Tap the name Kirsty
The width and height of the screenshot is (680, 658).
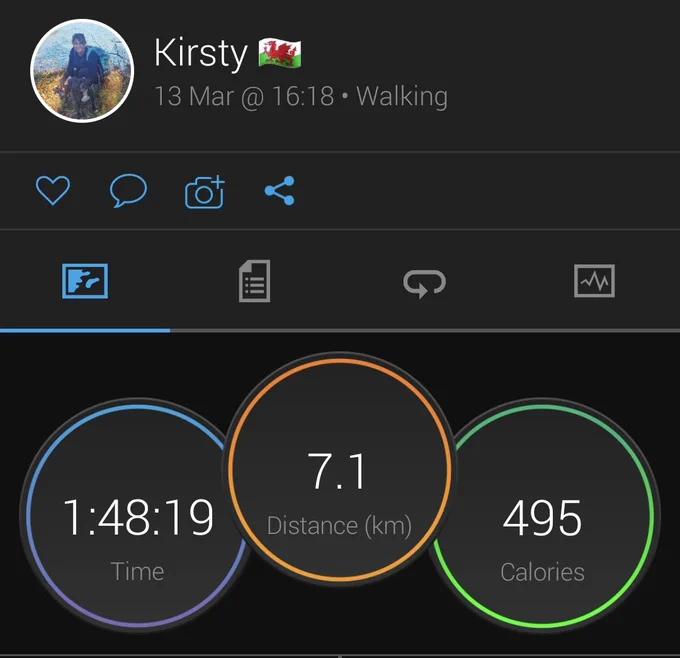pyautogui.click(x=200, y=53)
